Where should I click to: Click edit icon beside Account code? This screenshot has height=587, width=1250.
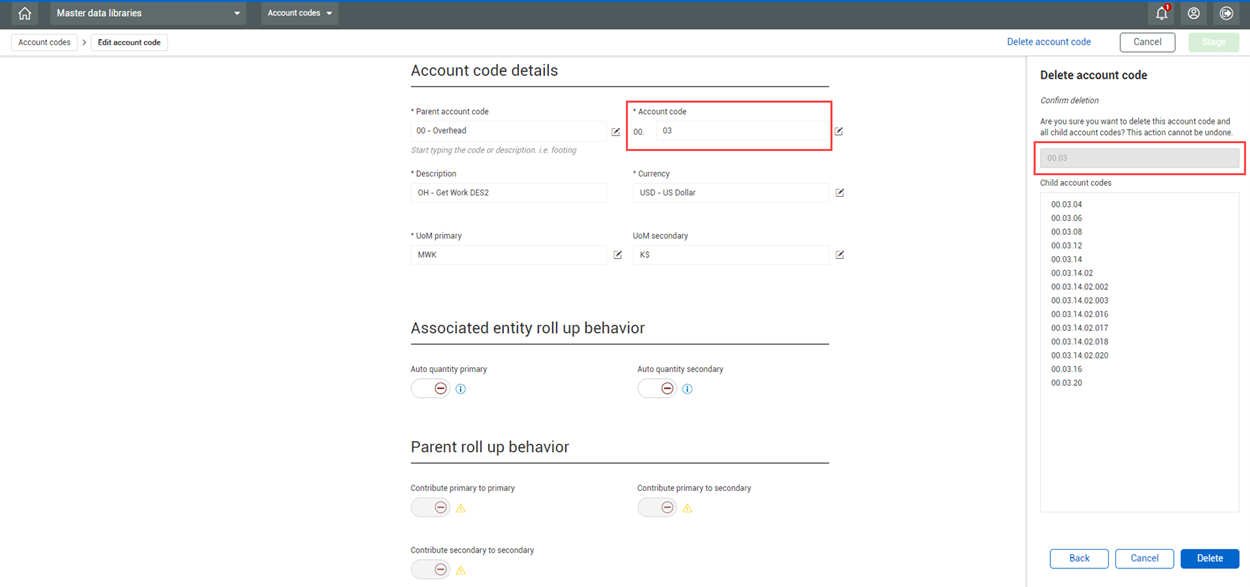(x=839, y=131)
